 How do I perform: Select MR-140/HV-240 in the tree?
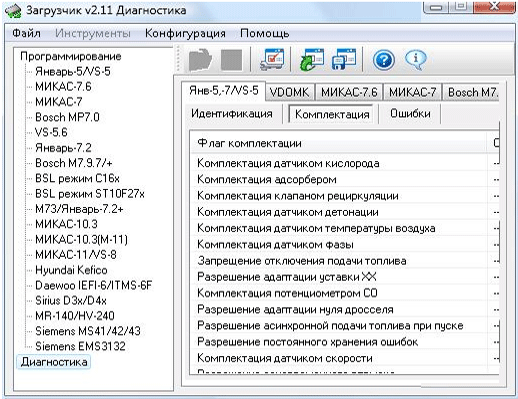click(75, 316)
